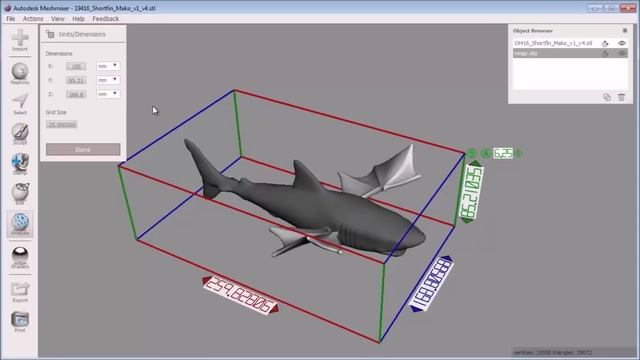Click the green 6.25 value widget

(503, 153)
